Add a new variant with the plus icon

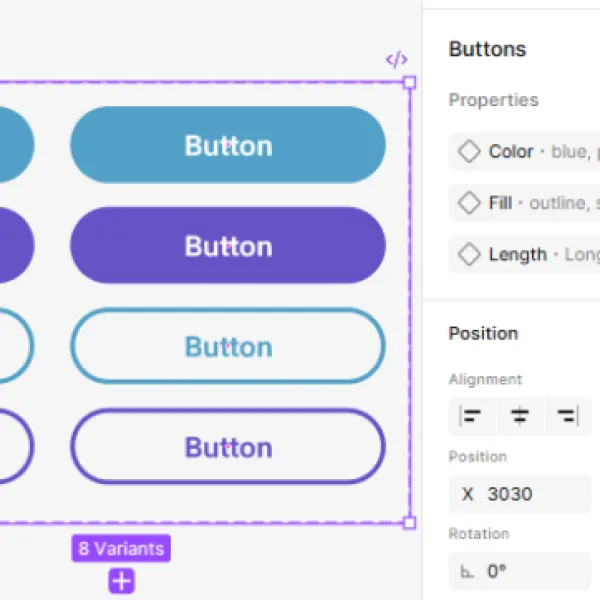click(121, 581)
